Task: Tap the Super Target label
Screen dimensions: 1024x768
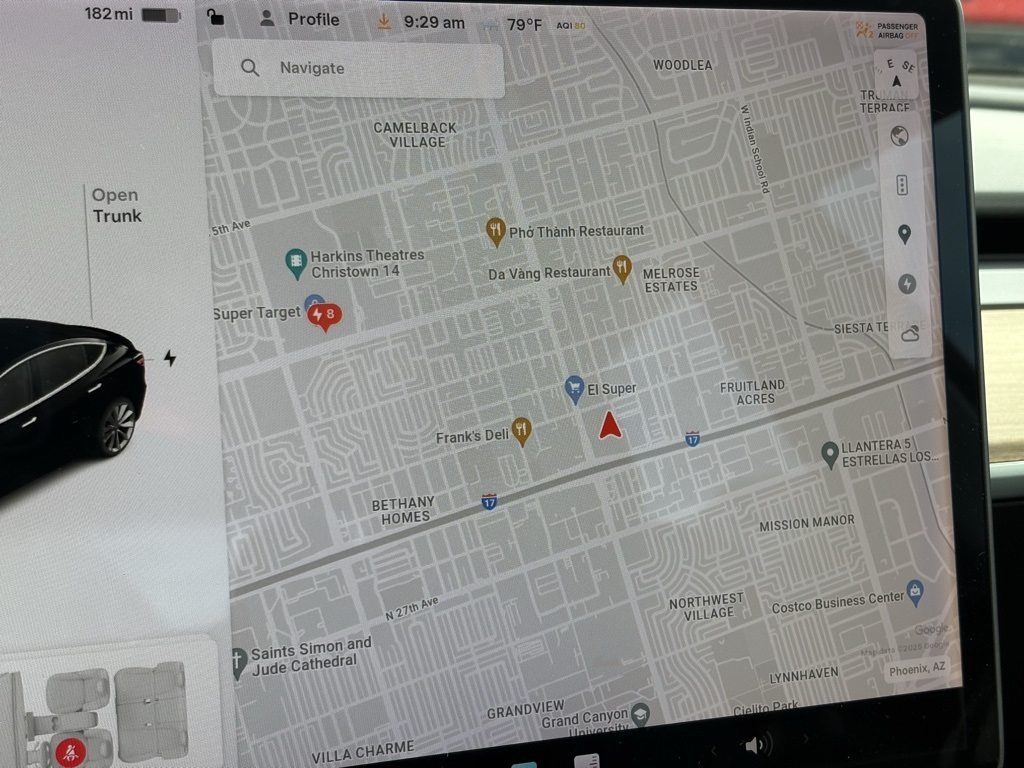Action: [257, 313]
